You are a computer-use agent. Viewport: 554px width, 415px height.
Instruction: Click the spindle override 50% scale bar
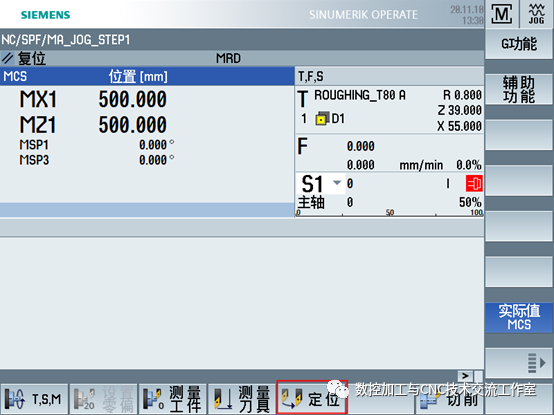[x=389, y=213]
